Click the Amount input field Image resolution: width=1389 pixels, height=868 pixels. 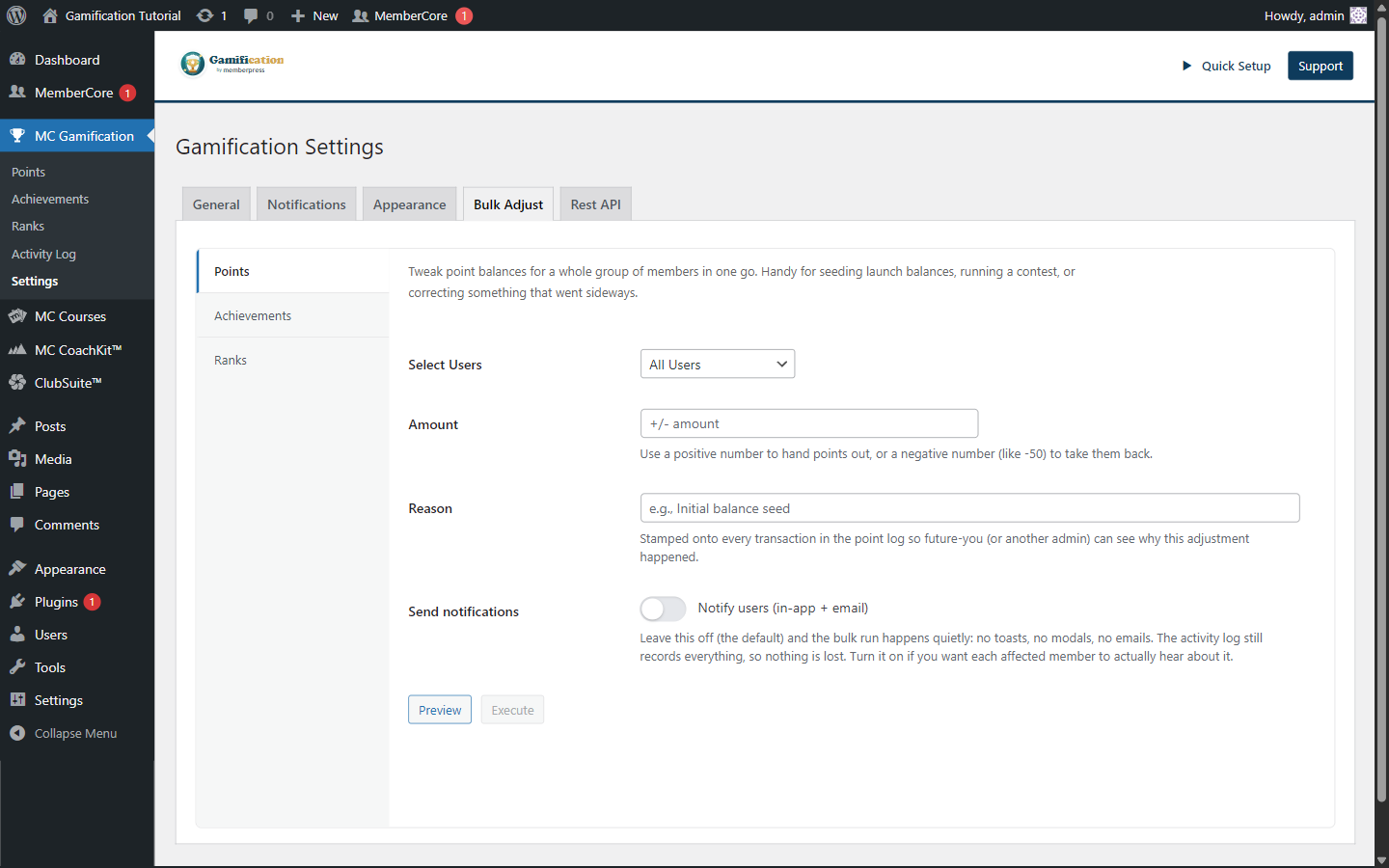click(x=809, y=423)
